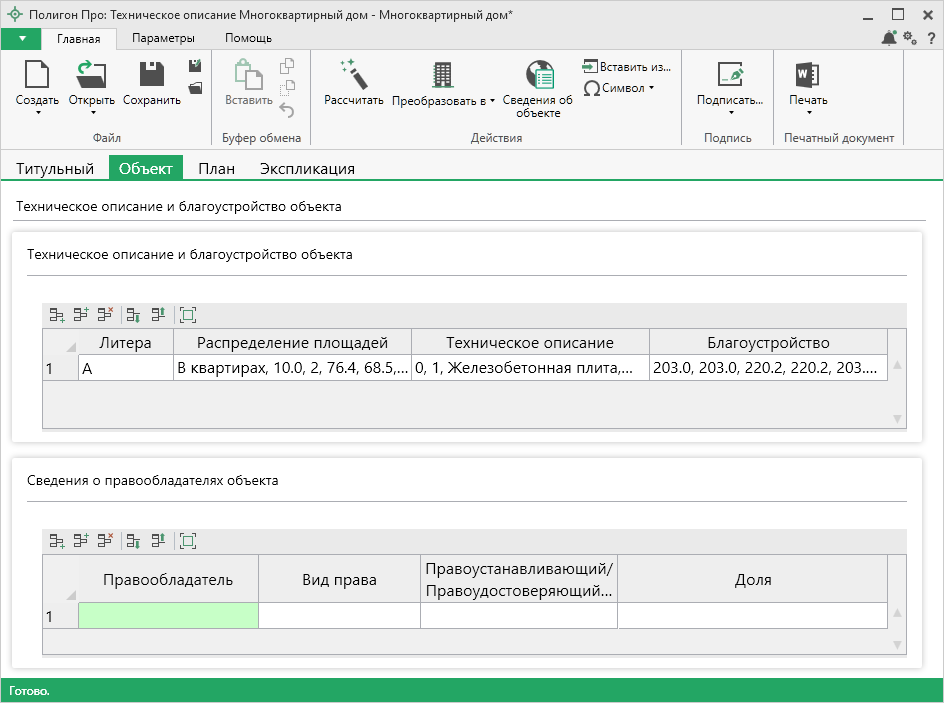Click the green Правообладатель cell in row 1
Image resolution: width=944 pixels, height=703 pixels.
pos(168,616)
